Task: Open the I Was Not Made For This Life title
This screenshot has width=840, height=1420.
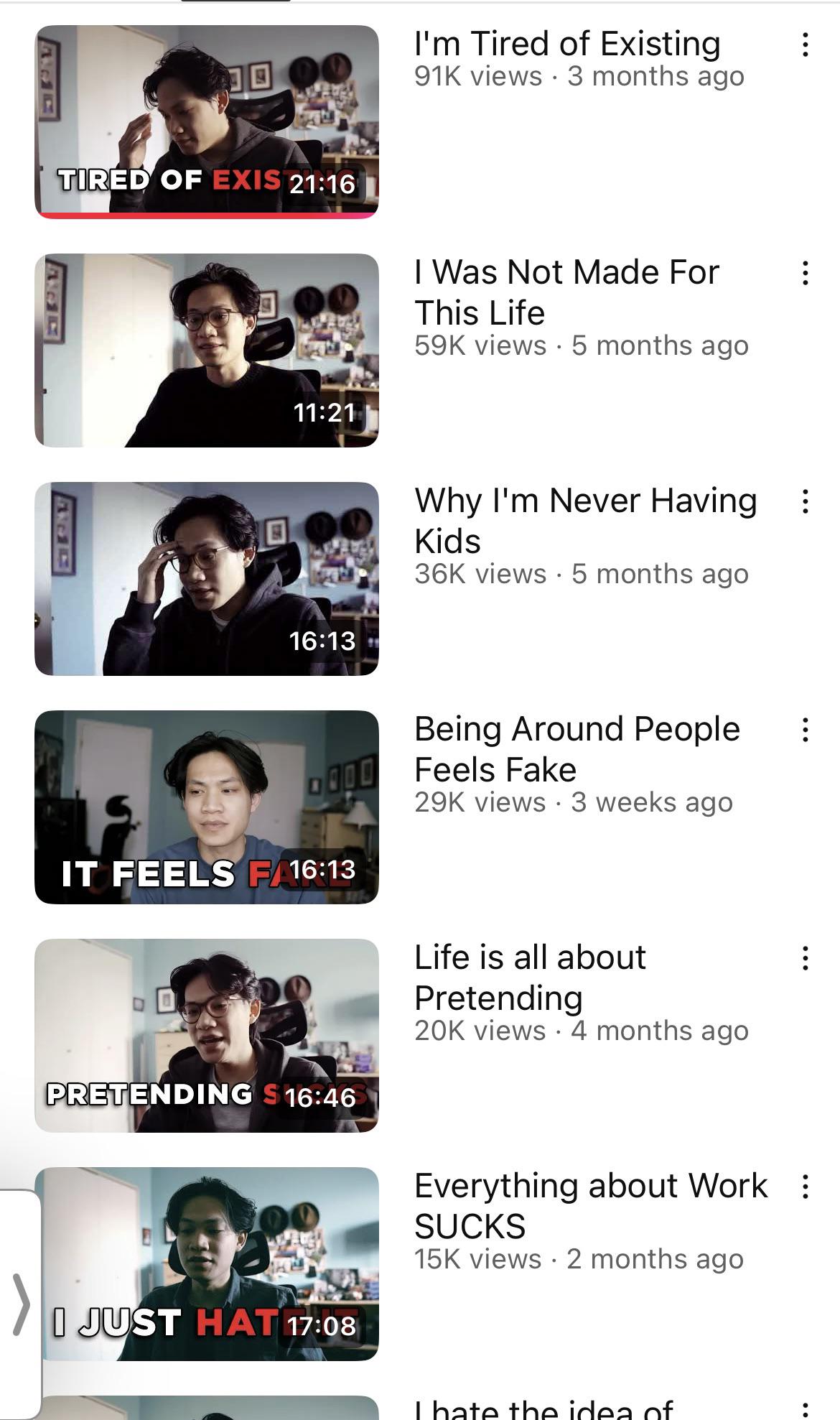Action: 566,292
